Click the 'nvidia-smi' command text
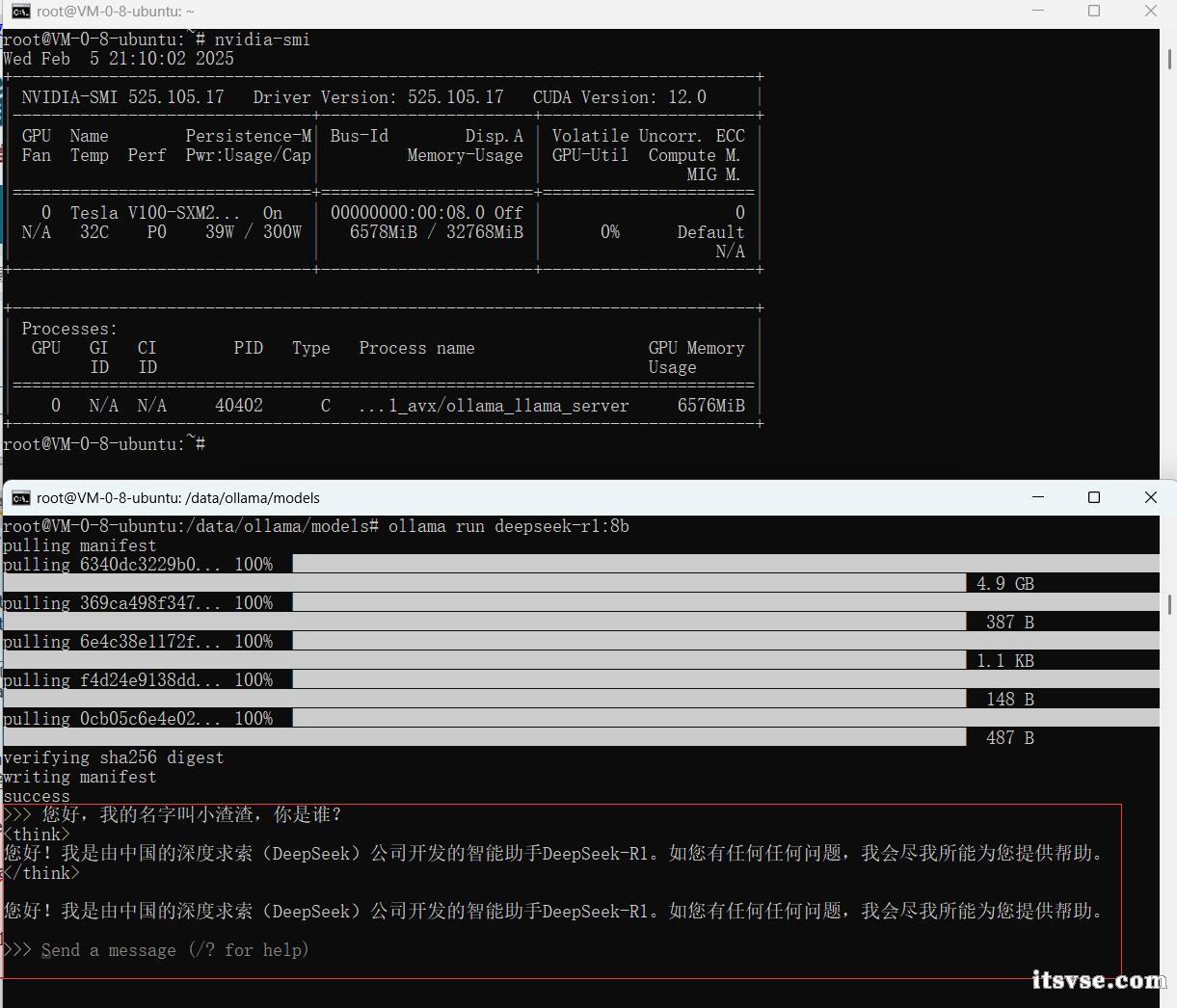 tap(262, 40)
